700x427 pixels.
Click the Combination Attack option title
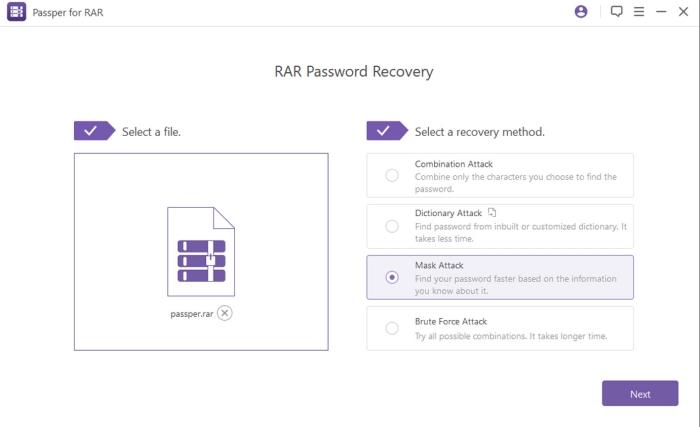tap(454, 164)
